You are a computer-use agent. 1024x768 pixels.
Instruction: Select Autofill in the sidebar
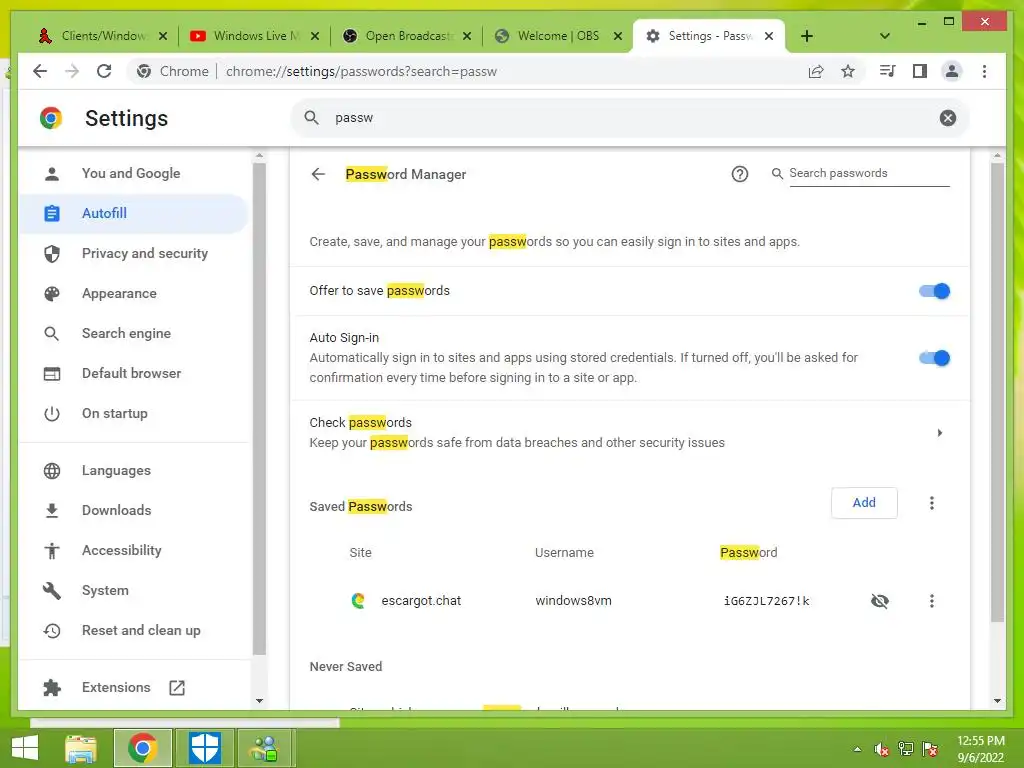[x=134, y=213]
